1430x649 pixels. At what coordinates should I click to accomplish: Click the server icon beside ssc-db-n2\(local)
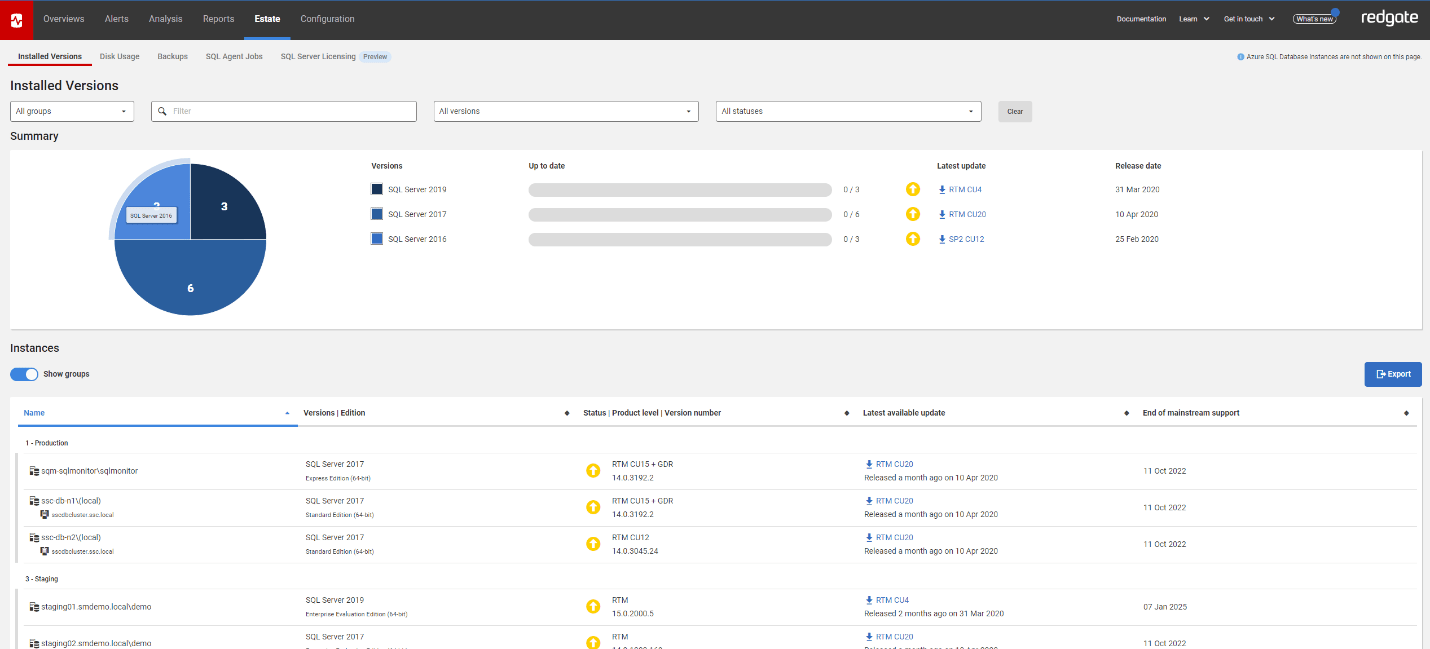click(x=34, y=537)
